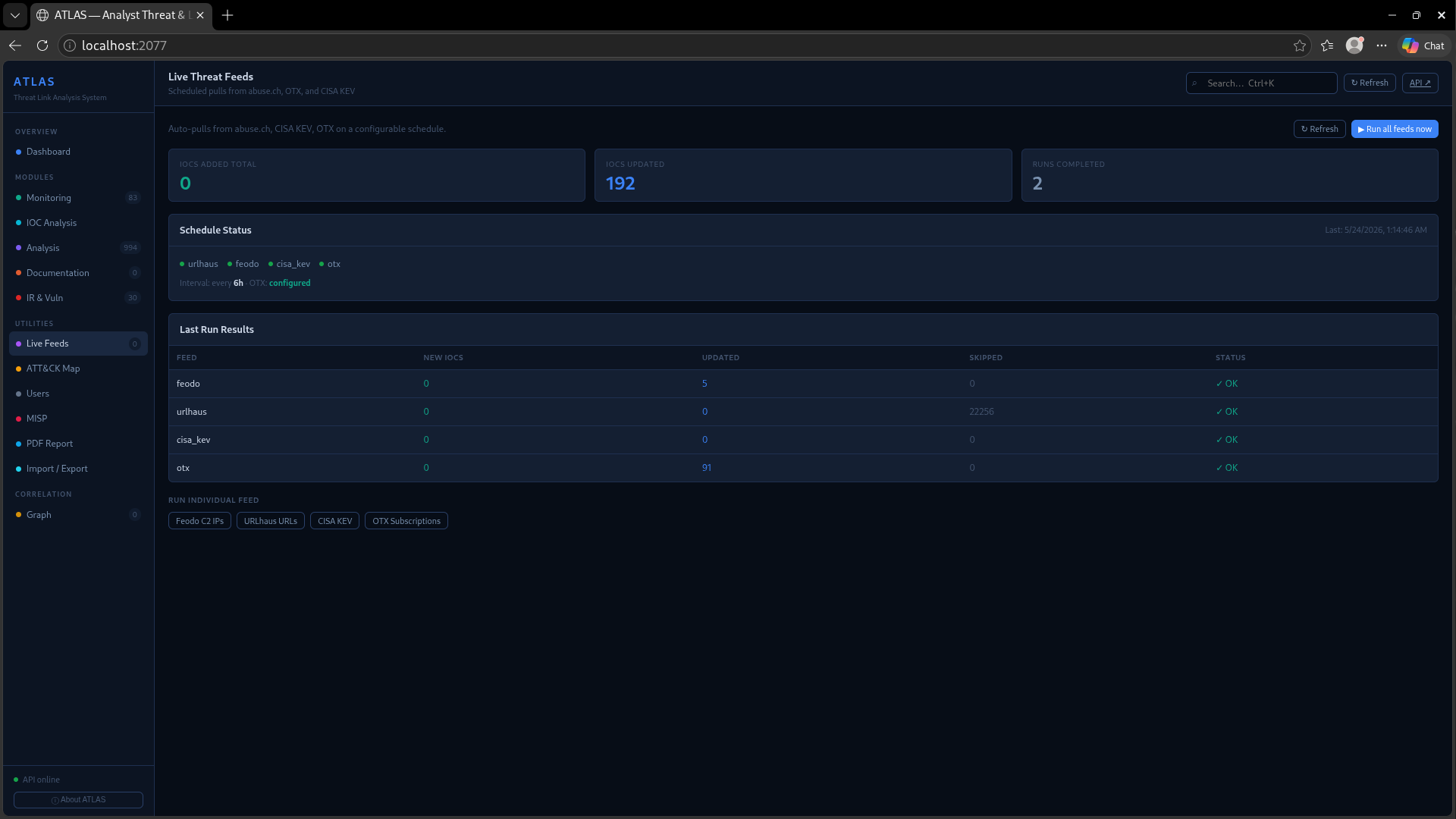The height and width of the screenshot is (819, 1456).
Task: Click the Runs Completed card
Action: [x=1229, y=175]
